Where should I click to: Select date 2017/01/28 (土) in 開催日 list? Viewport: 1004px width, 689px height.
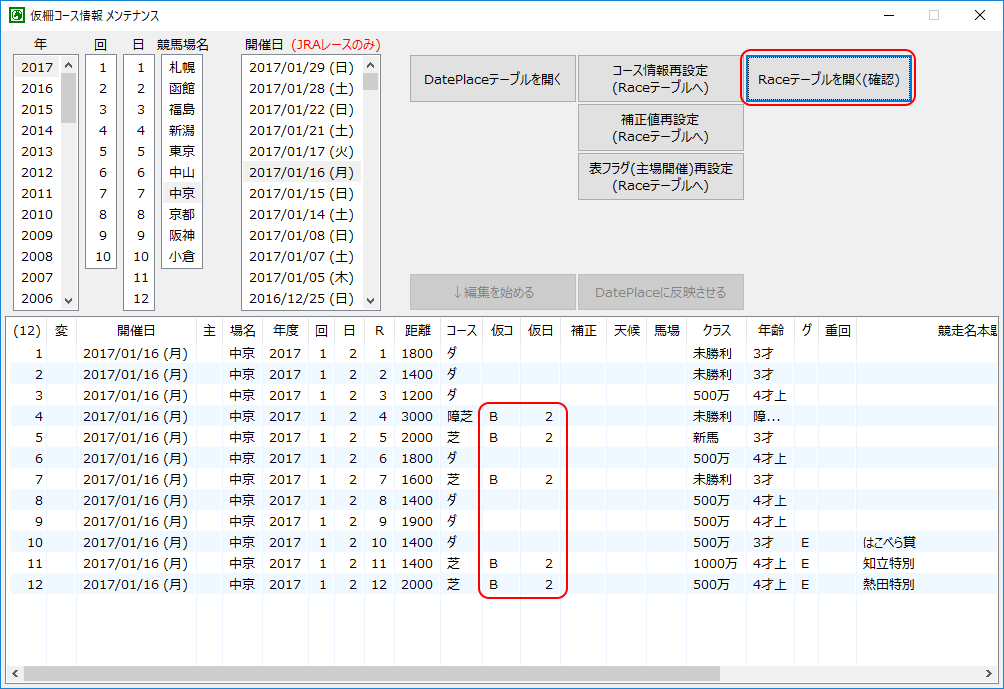pyautogui.click(x=302, y=88)
